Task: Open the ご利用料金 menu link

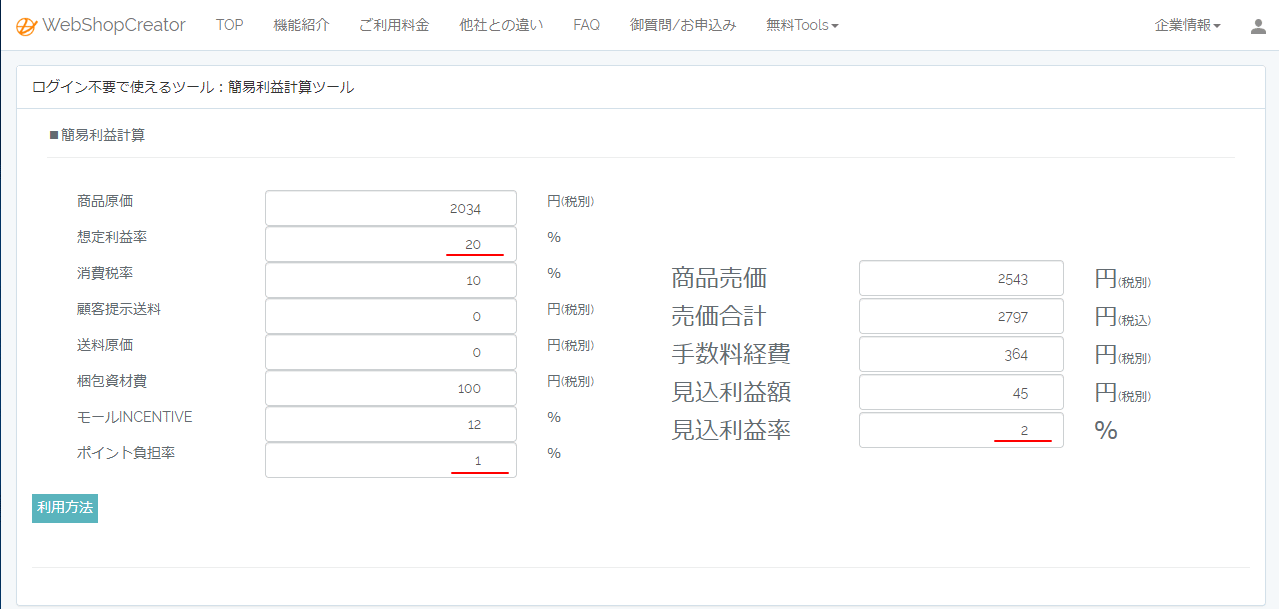Action: tap(394, 25)
